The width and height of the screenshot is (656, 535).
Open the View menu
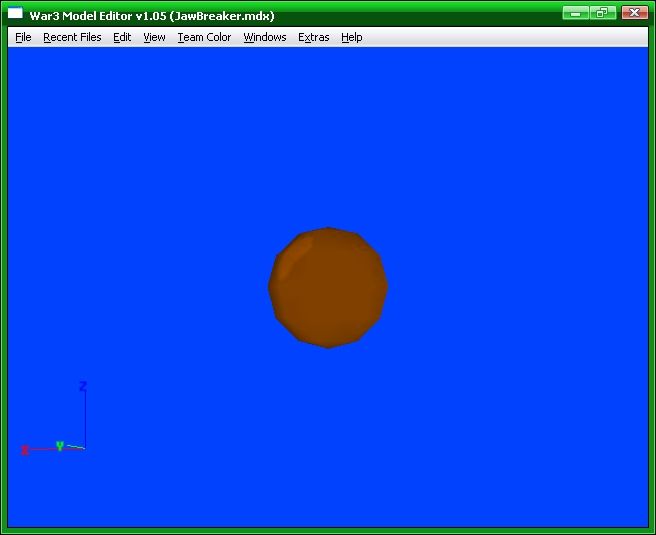tap(154, 37)
